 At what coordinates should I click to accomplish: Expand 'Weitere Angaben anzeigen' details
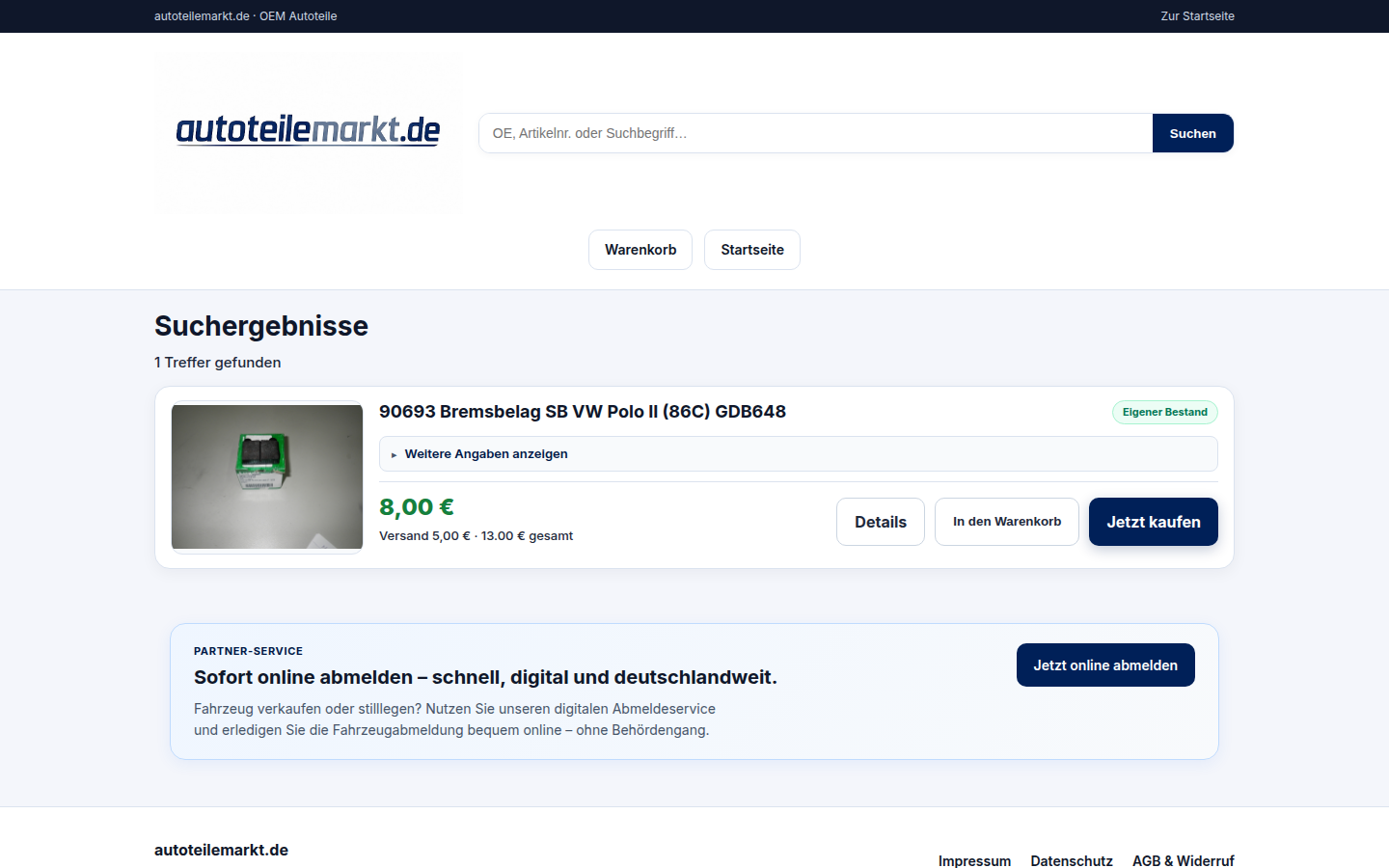[798, 454]
